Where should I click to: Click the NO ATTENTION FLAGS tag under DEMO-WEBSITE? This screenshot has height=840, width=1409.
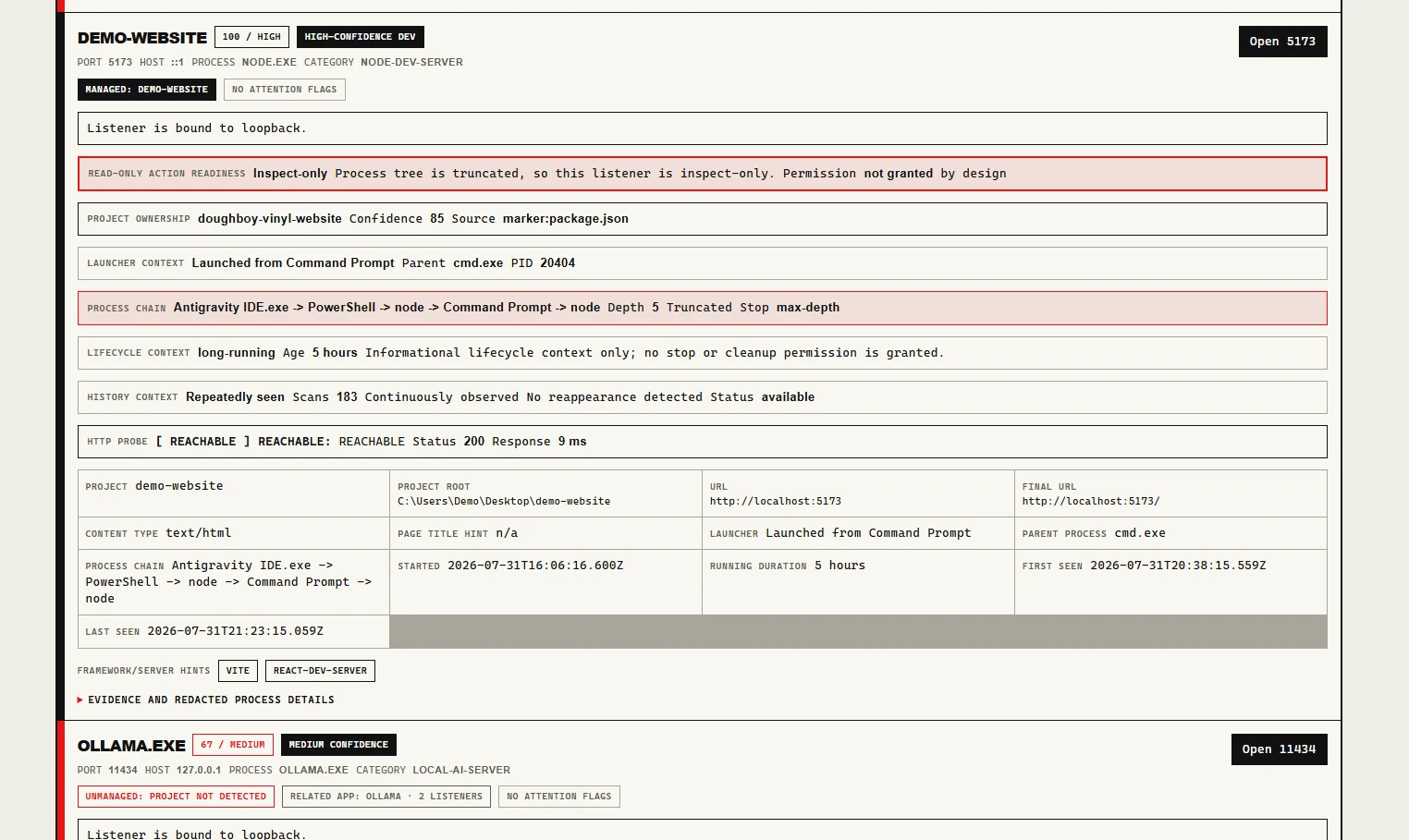click(285, 90)
